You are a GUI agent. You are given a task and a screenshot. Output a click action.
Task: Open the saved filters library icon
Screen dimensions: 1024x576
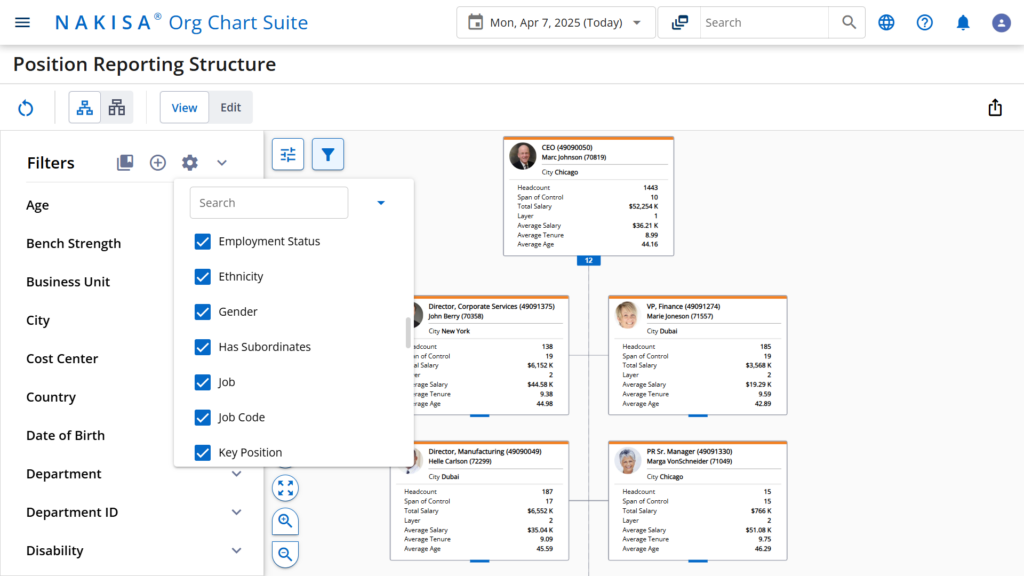[x=125, y=162]
